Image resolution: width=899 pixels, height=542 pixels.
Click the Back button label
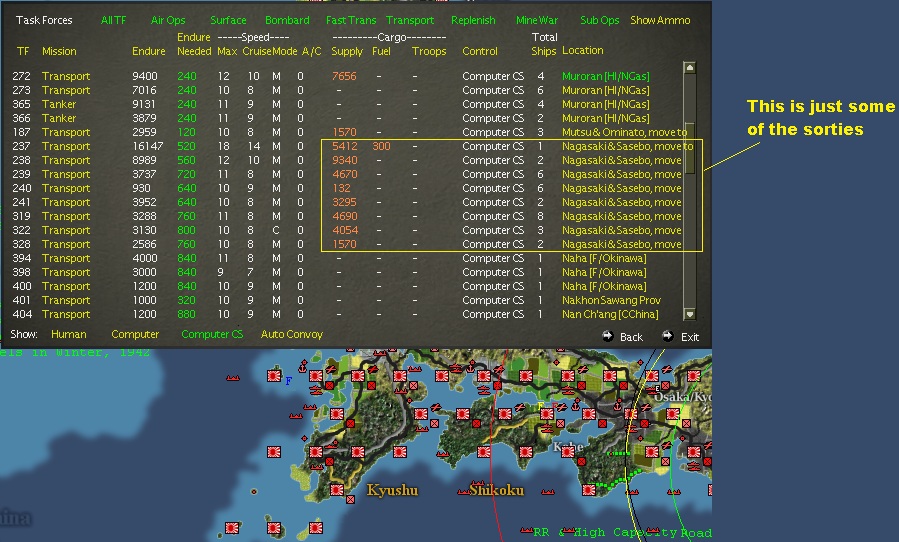click(631, 337)
